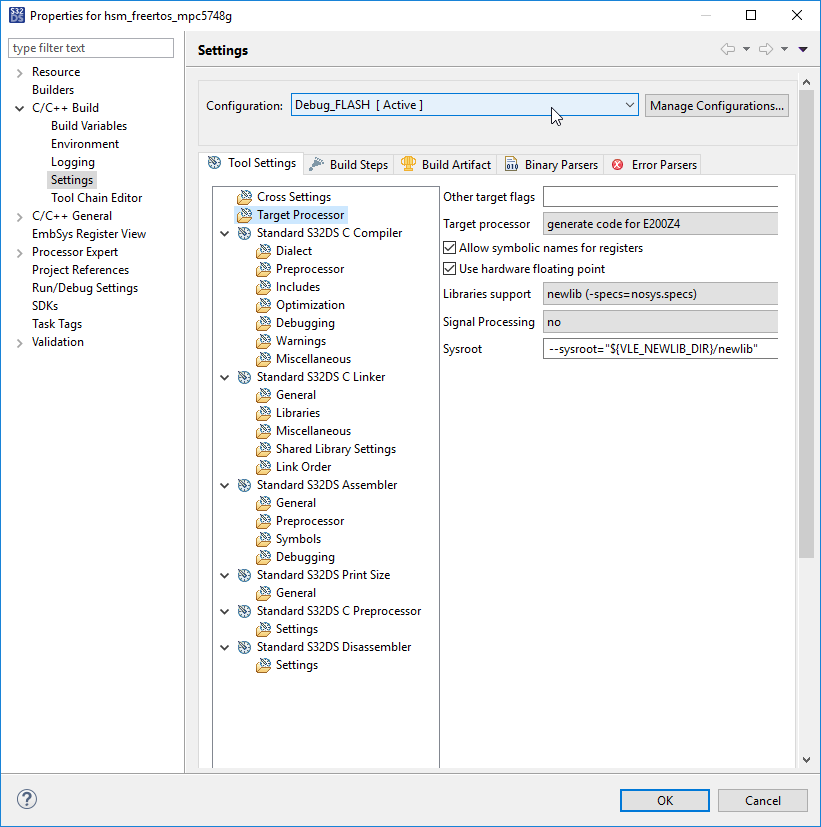Expand the Resource tree node

pos(20,72)
